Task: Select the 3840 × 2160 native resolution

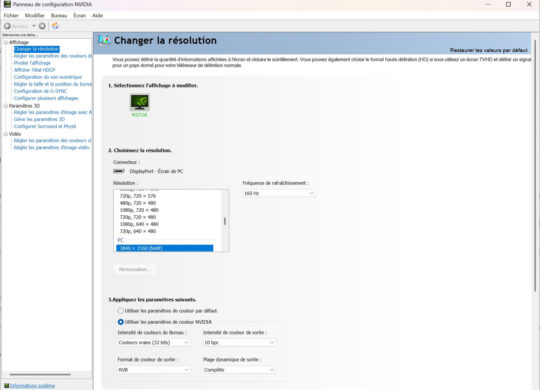Action: click(165, 248)
